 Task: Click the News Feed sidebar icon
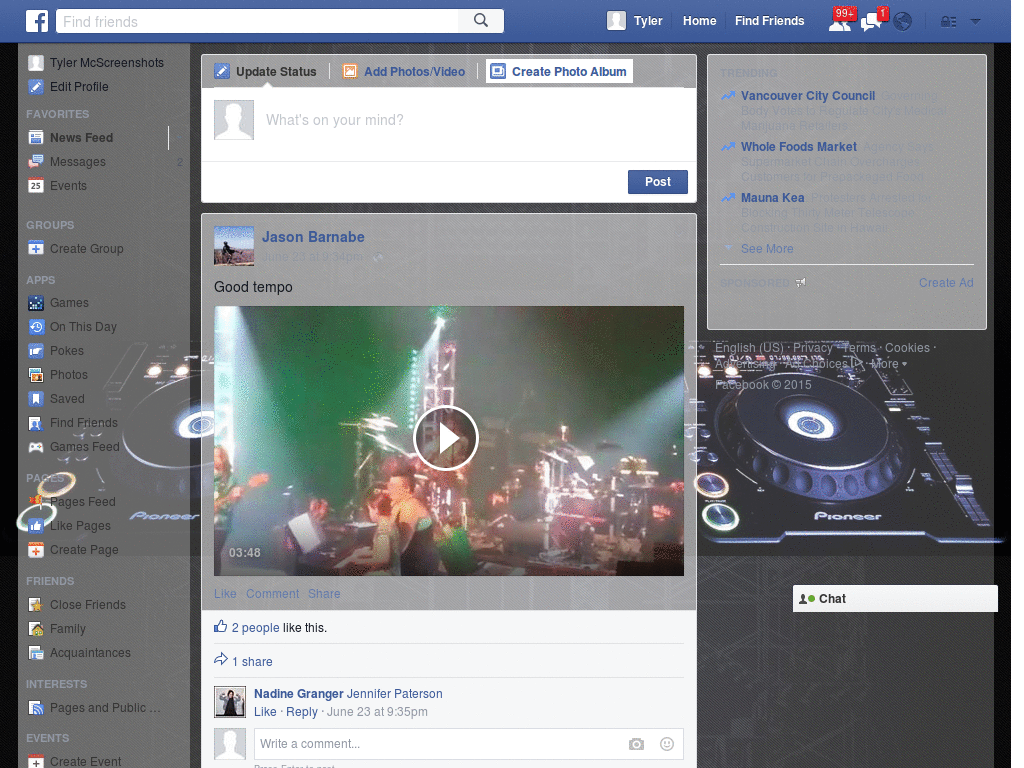[36, 138]
